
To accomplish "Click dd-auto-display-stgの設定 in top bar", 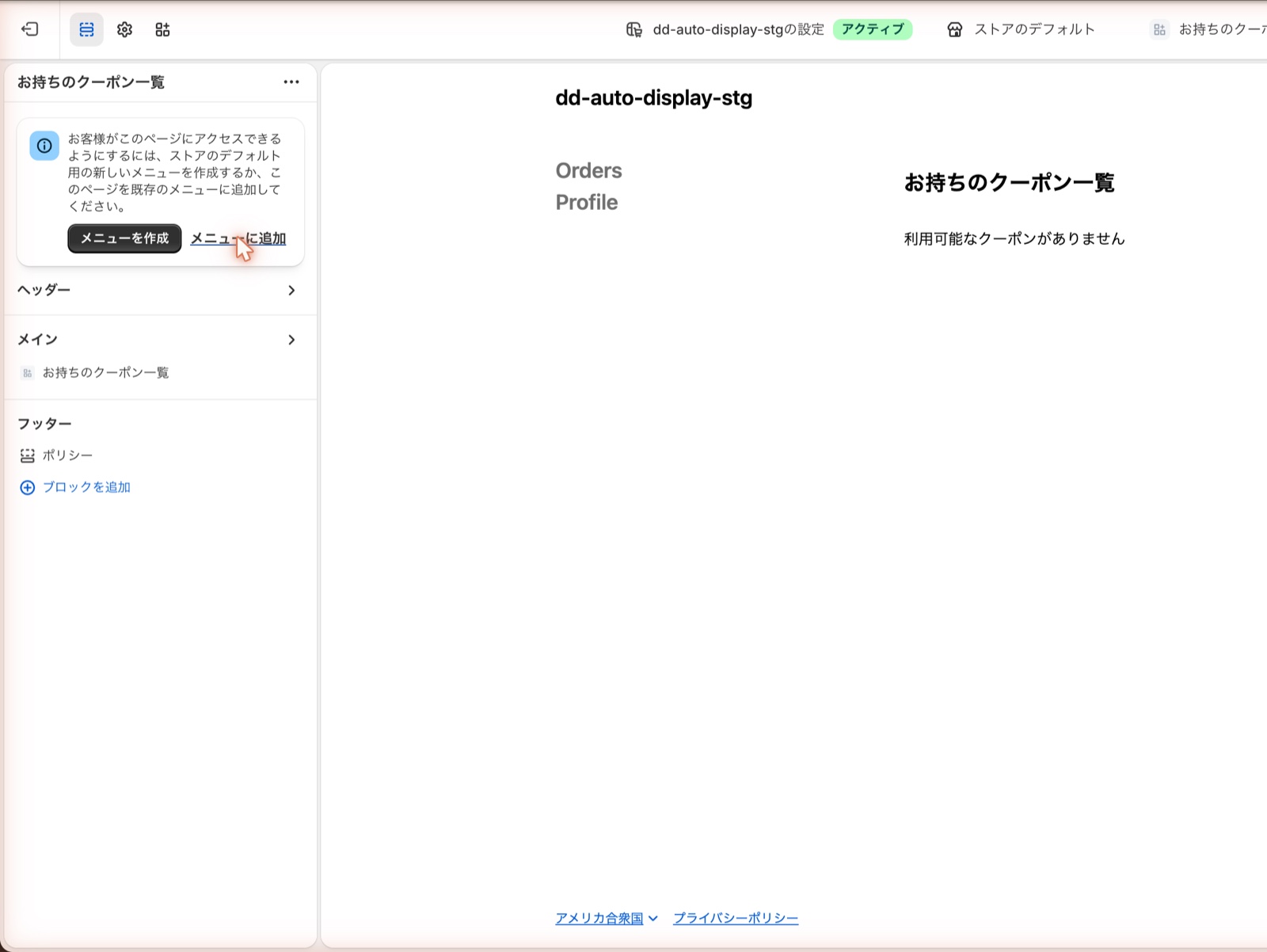I will click(738, 30).
